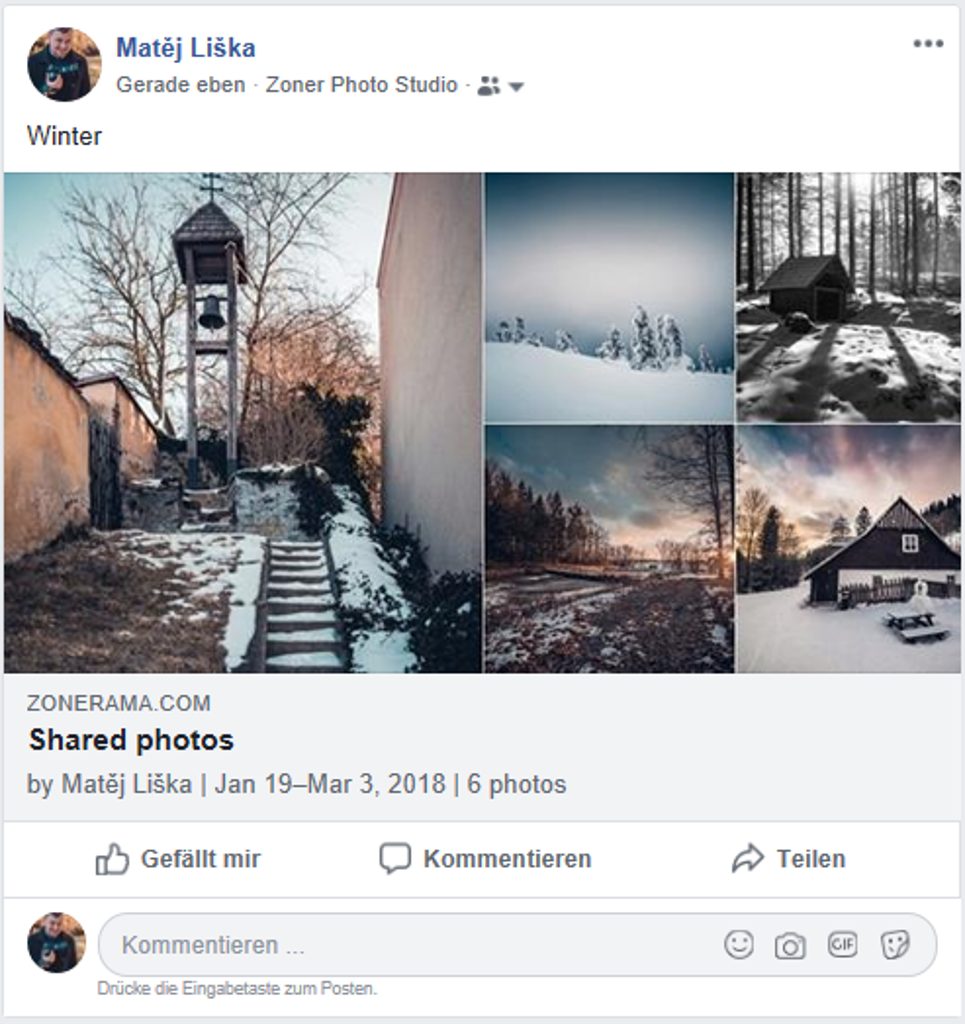
Task: View the snowy cottage with snowman photo
Action: (848, 548)
